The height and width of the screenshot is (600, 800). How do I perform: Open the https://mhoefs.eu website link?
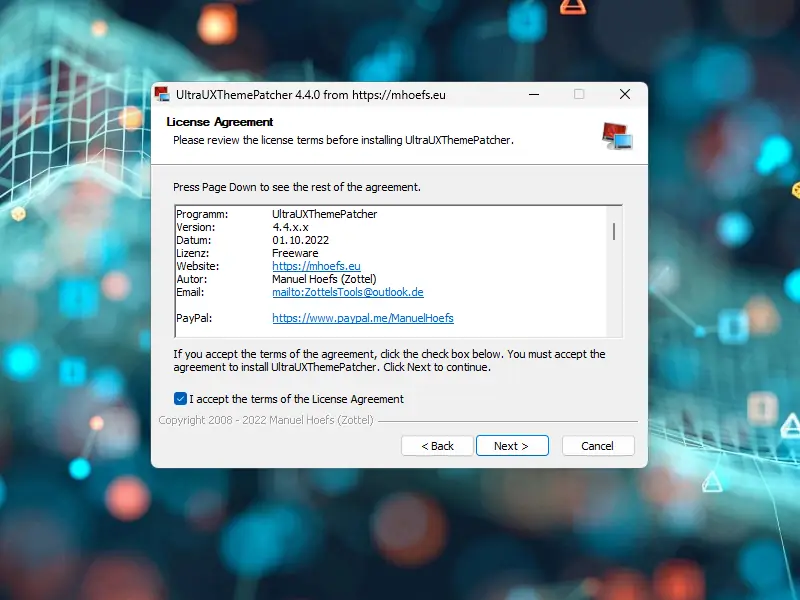coord(316,266)
